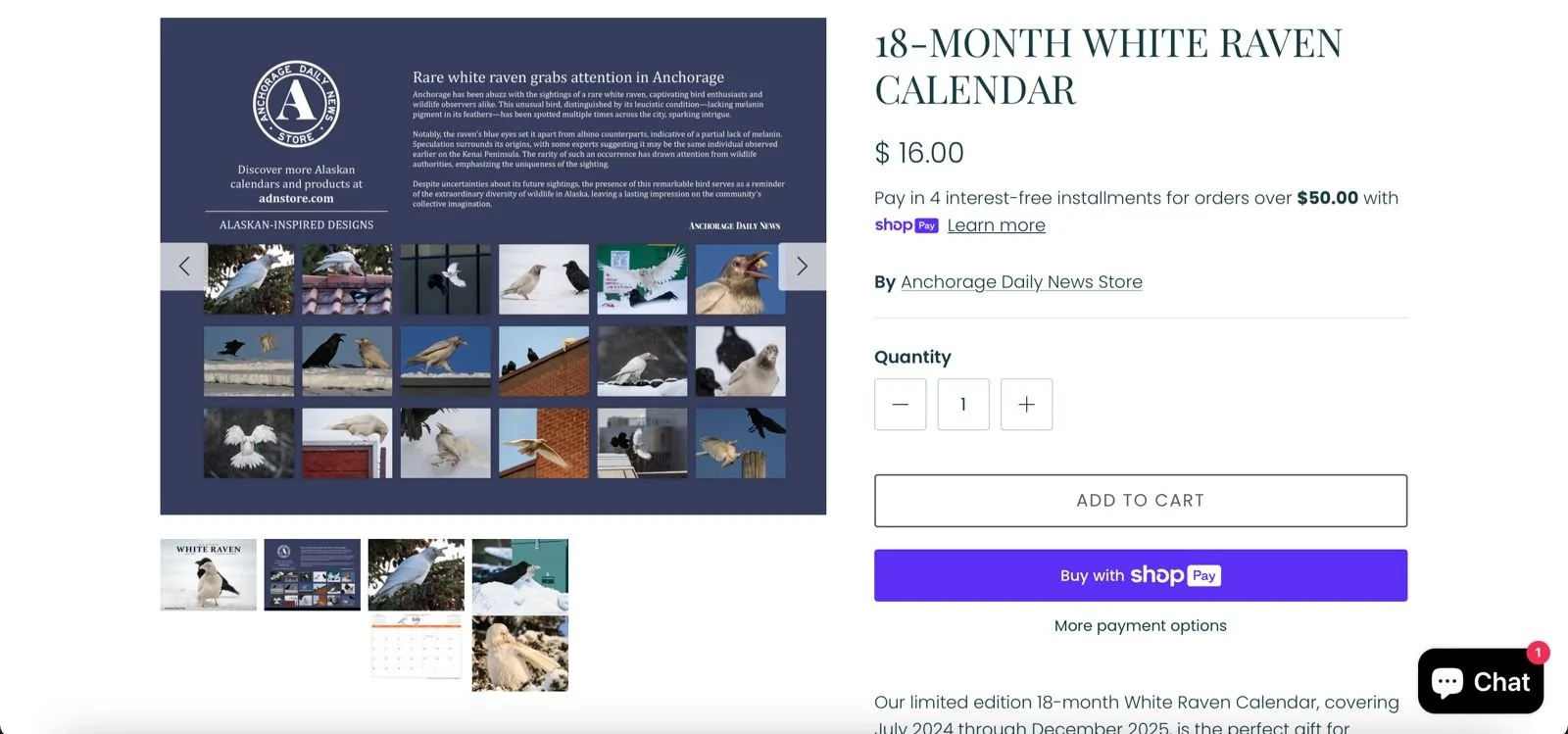Buy with Shop Pay button

click(x=1141, y=575)
